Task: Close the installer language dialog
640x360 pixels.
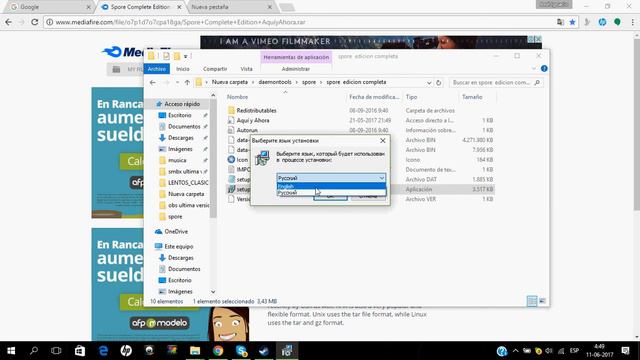Action: point(382,140)
